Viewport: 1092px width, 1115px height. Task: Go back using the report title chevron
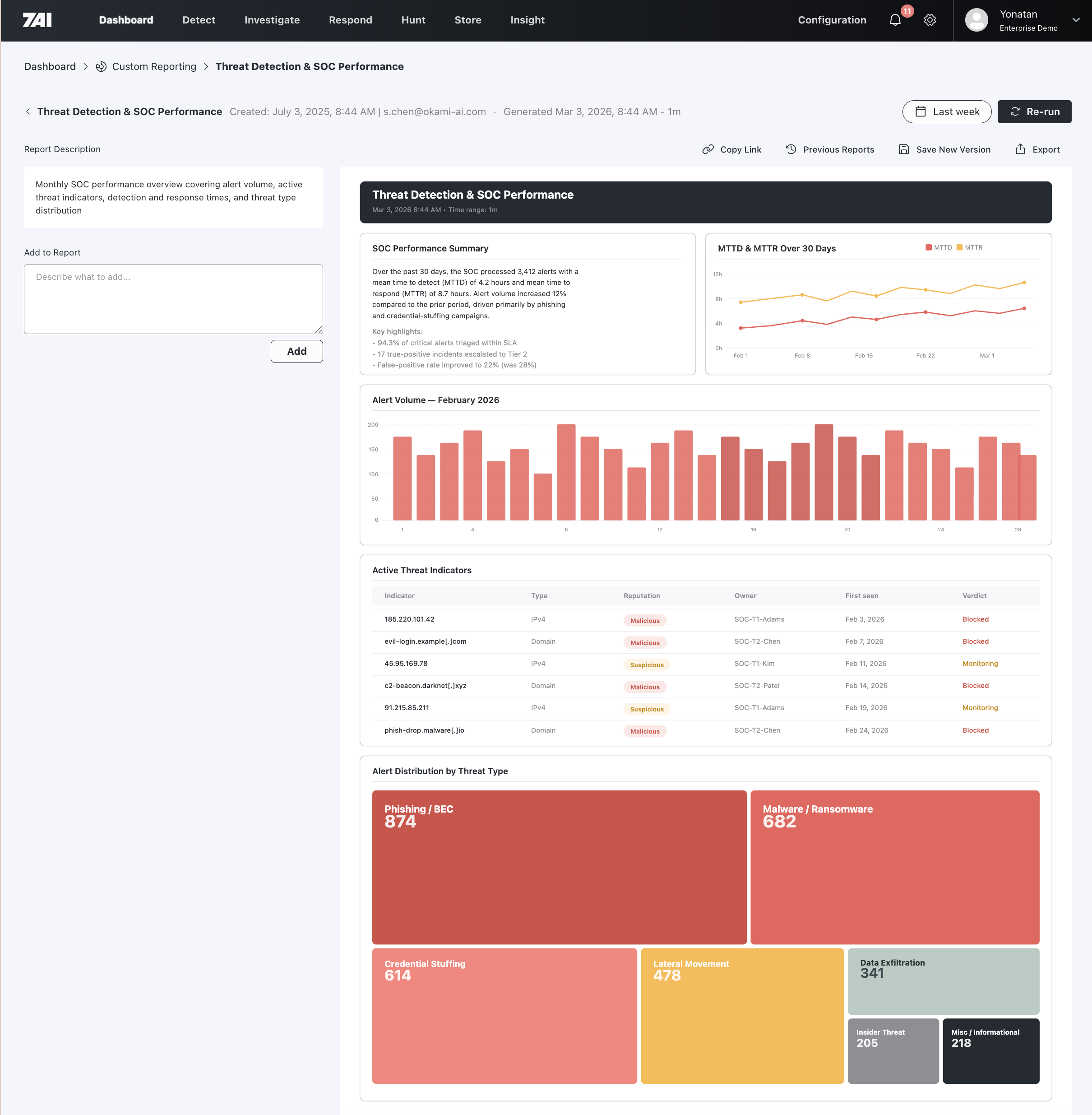coord(28,111)
